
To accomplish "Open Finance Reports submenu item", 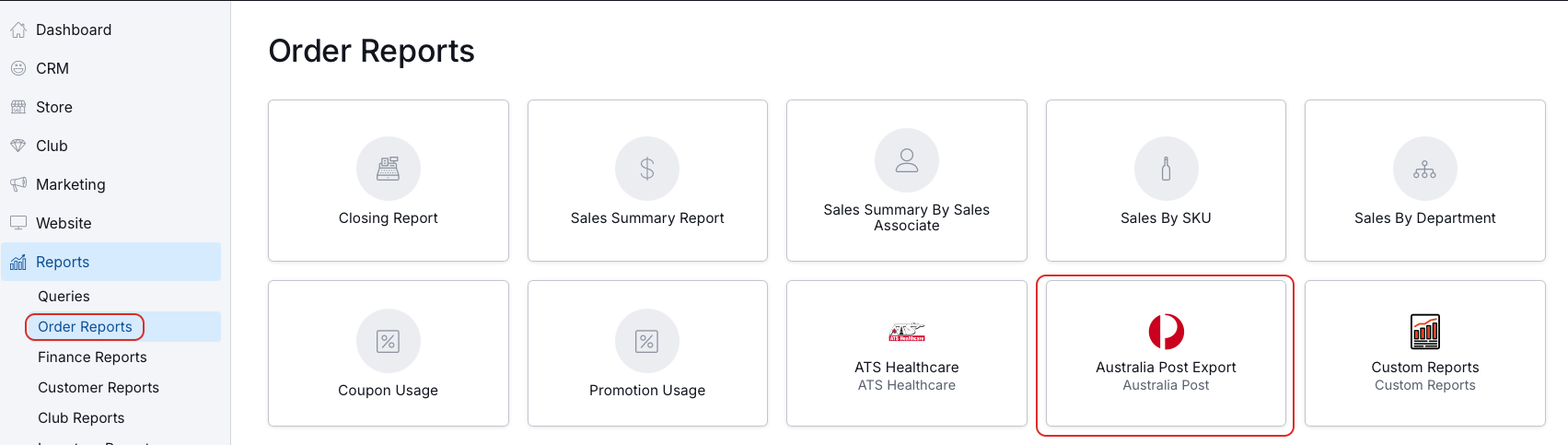I will pos(92,357).
